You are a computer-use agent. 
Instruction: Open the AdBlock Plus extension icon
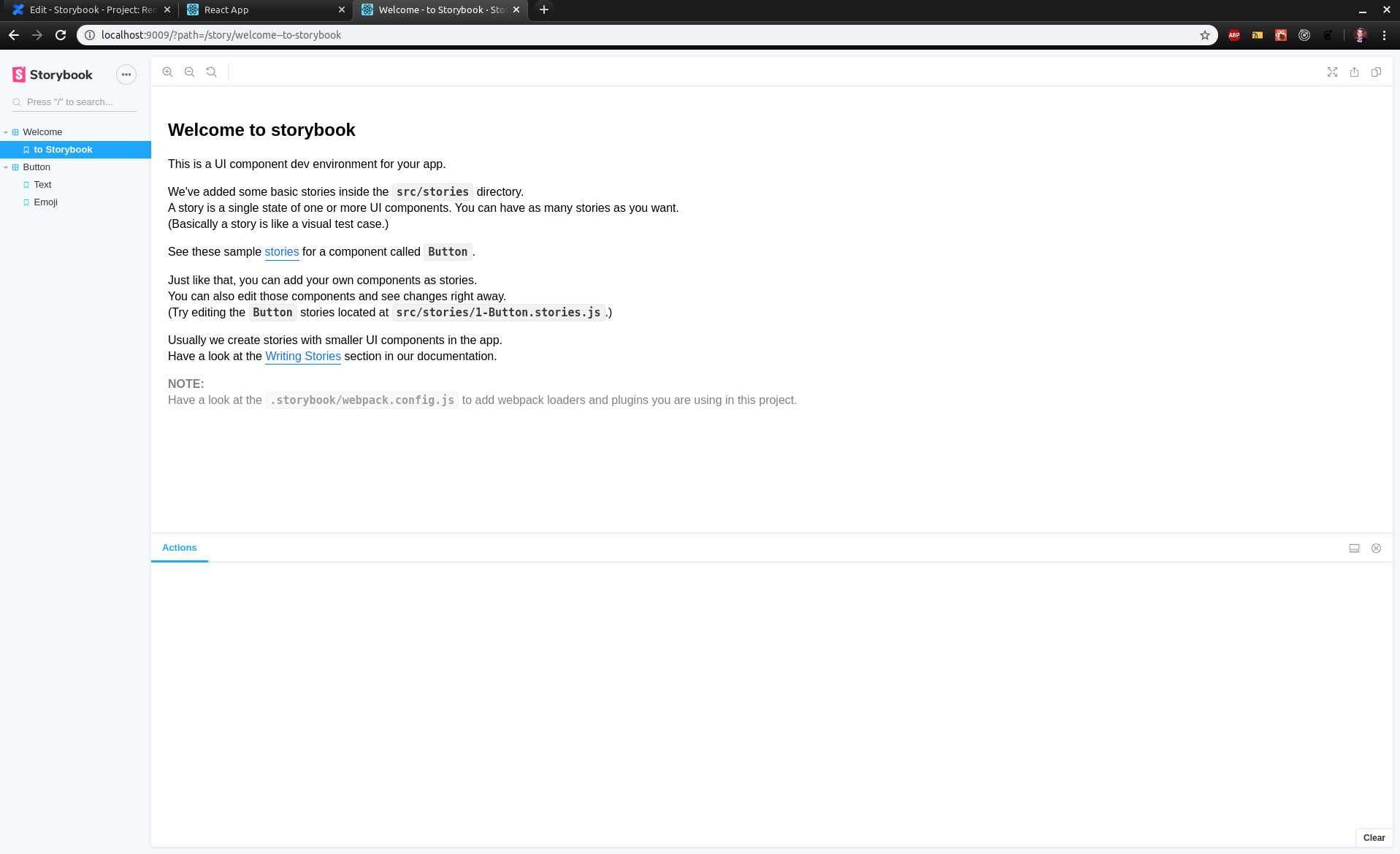tap(1234, 35)
